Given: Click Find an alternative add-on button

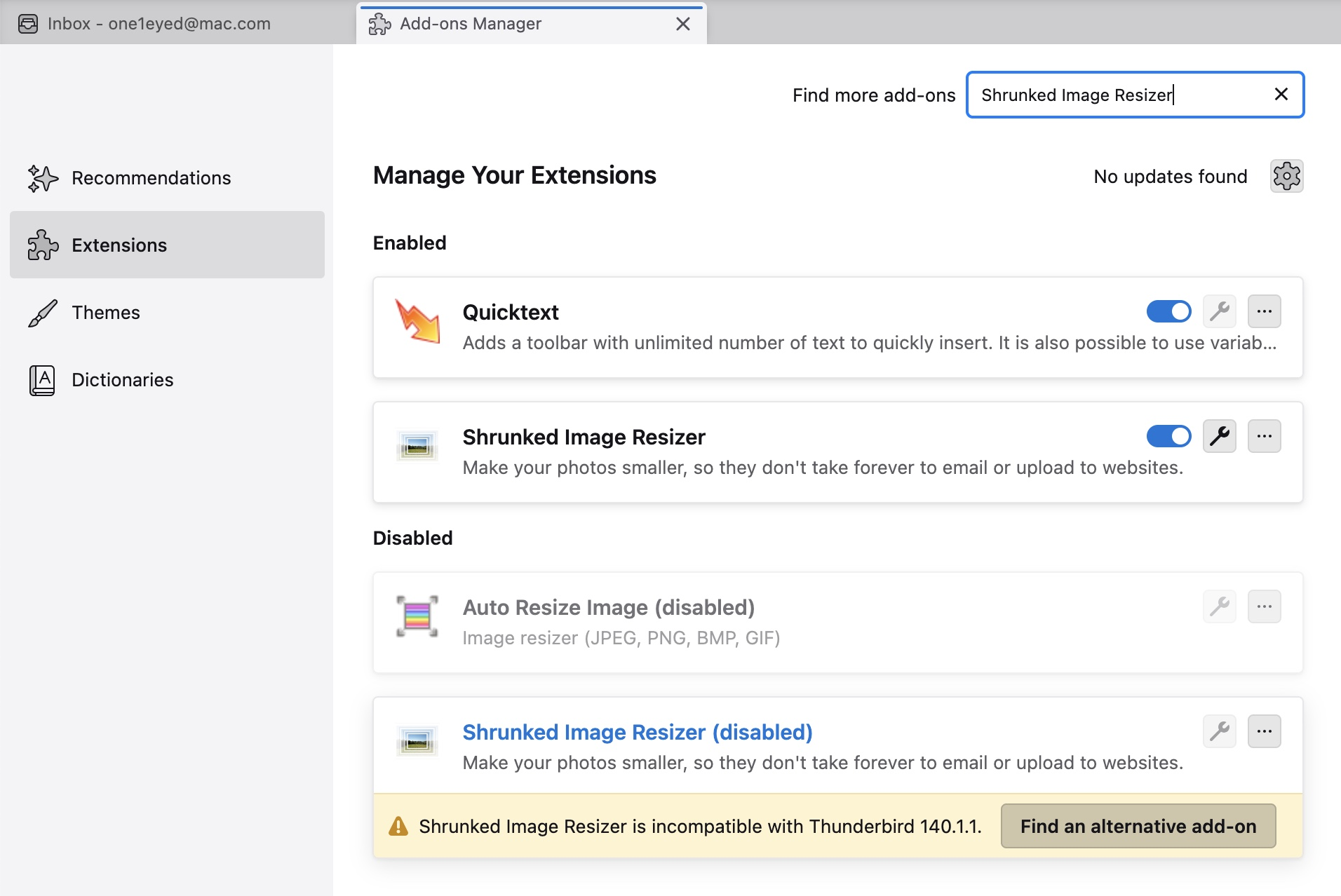Looking at the screenshot, I should pyautogui.click(x=1138, y=826).
